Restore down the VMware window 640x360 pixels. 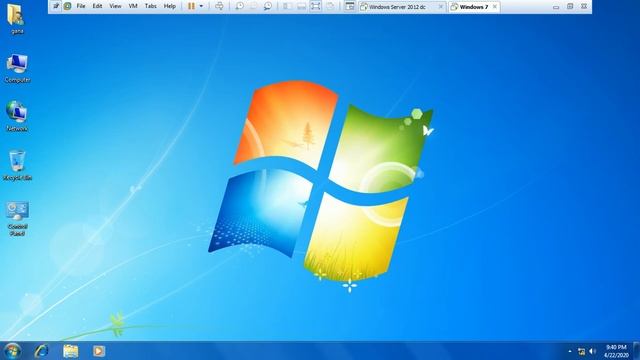(570, 6)
